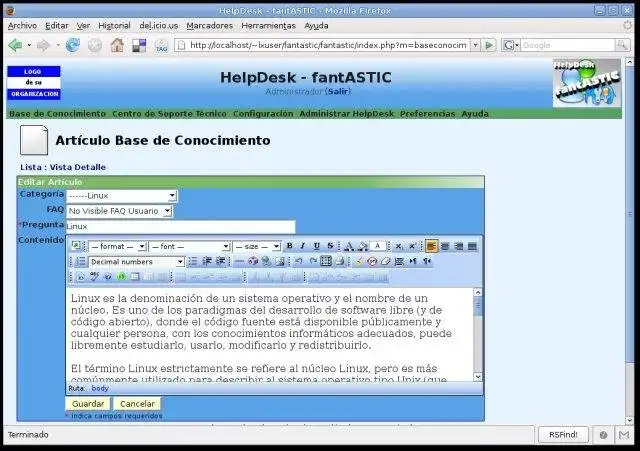Screen dimensions: 640x451
Task: Click the Google search box
Action: (567, 45)
